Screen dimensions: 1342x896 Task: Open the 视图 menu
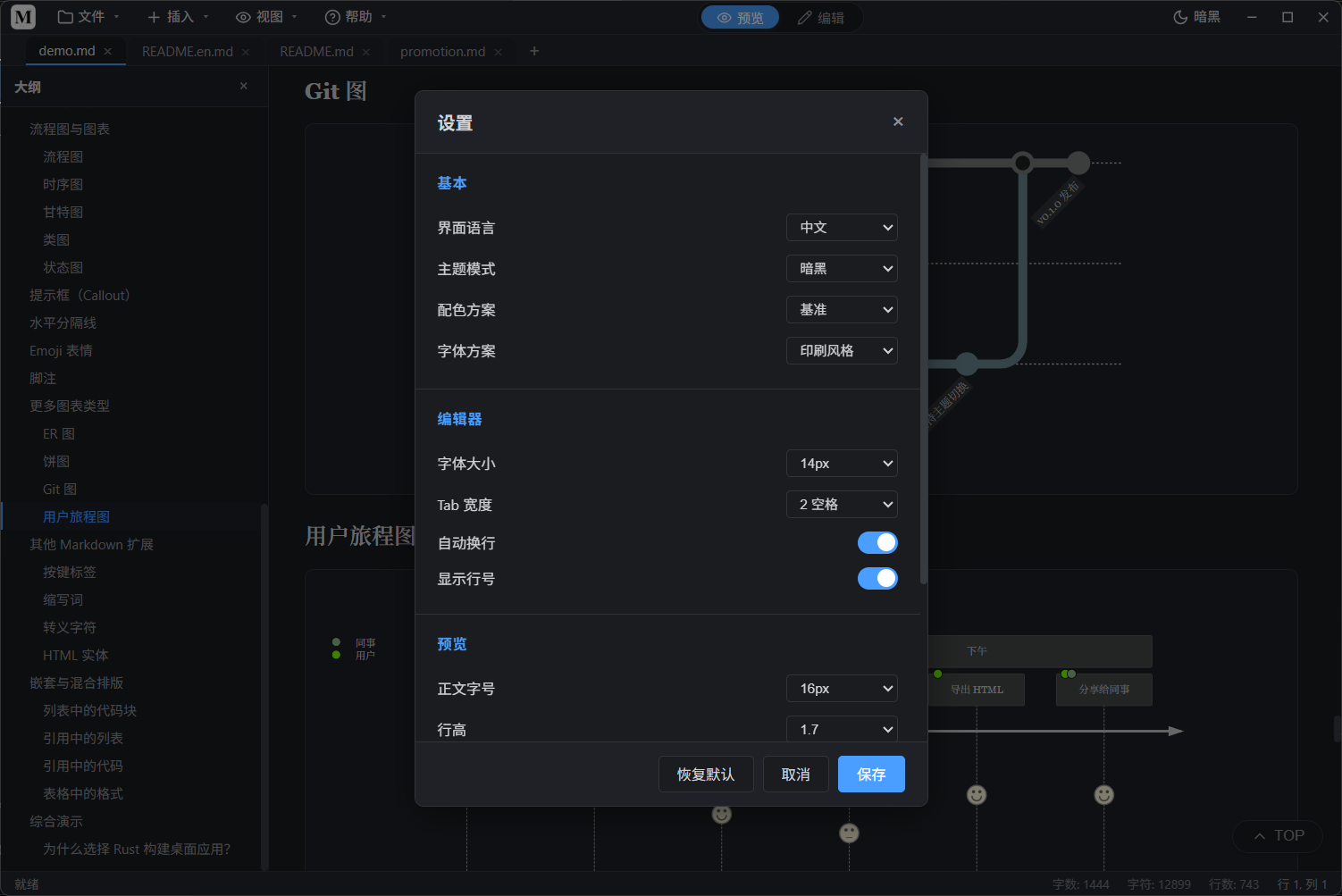[x=266, y=17]
